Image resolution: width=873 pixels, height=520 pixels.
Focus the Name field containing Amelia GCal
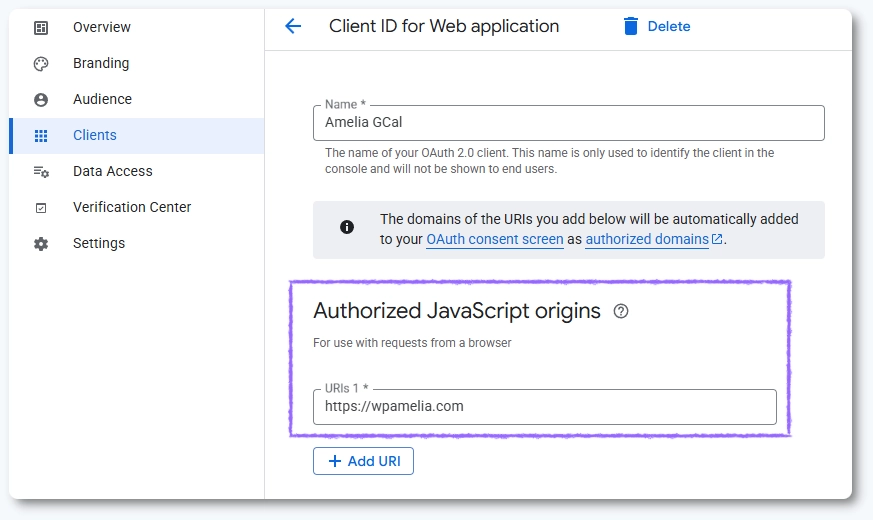(568, 123)
